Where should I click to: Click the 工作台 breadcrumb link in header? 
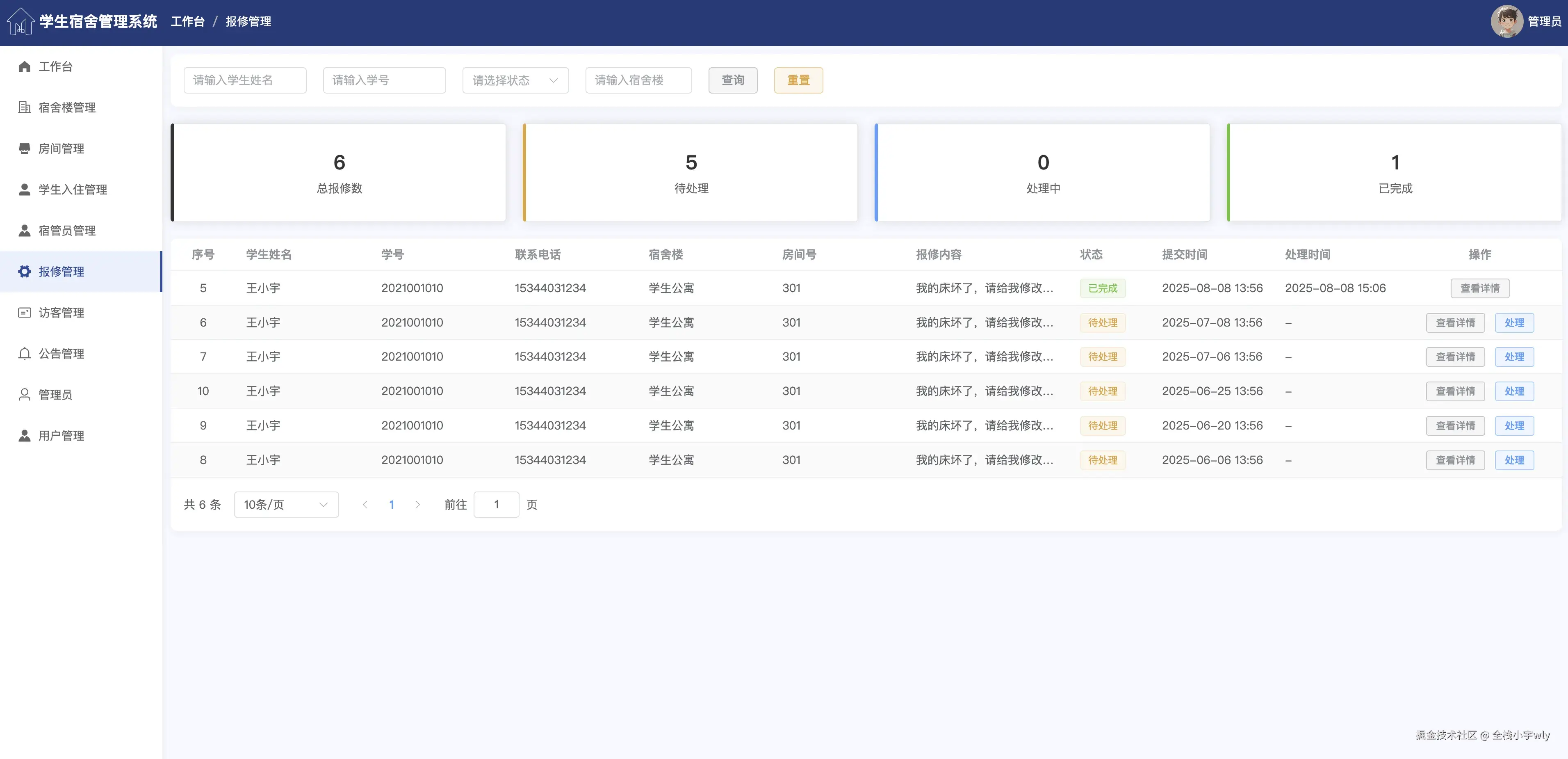coord(187,22)
